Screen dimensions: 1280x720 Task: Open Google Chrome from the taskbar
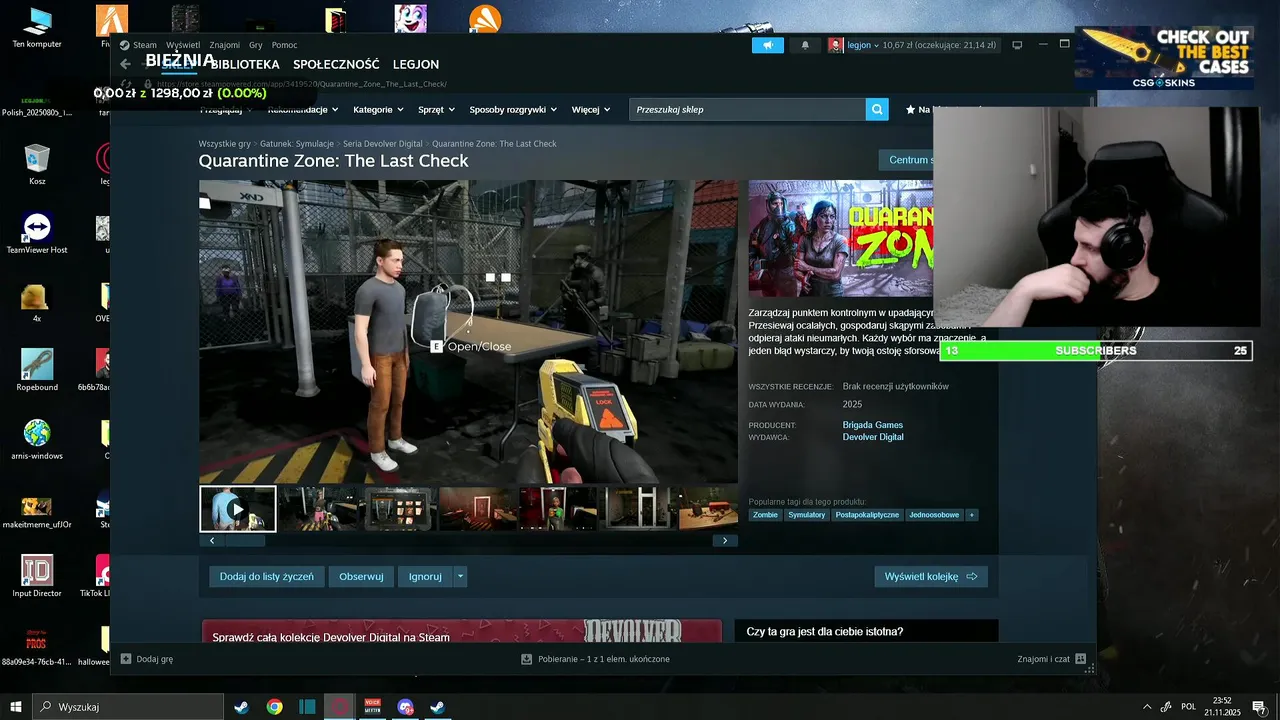point(274,707)
